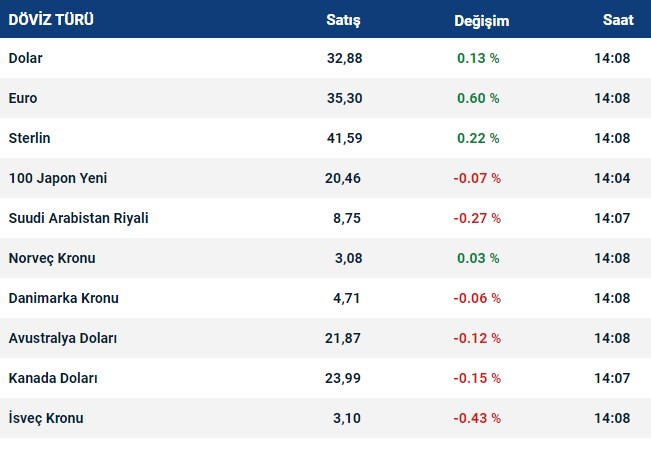Click the Kanada Doları link
Viewport: 651px width, 455px height.
pyautogui.click(x=53, y=378)
